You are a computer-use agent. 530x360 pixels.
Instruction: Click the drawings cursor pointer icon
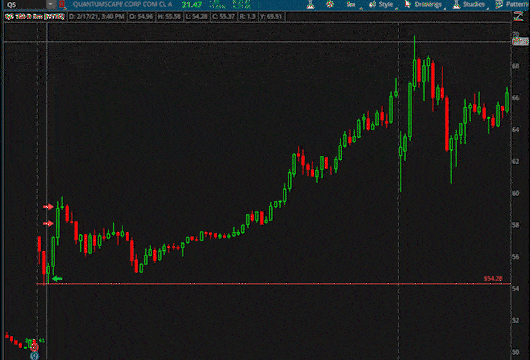(408, 4)
